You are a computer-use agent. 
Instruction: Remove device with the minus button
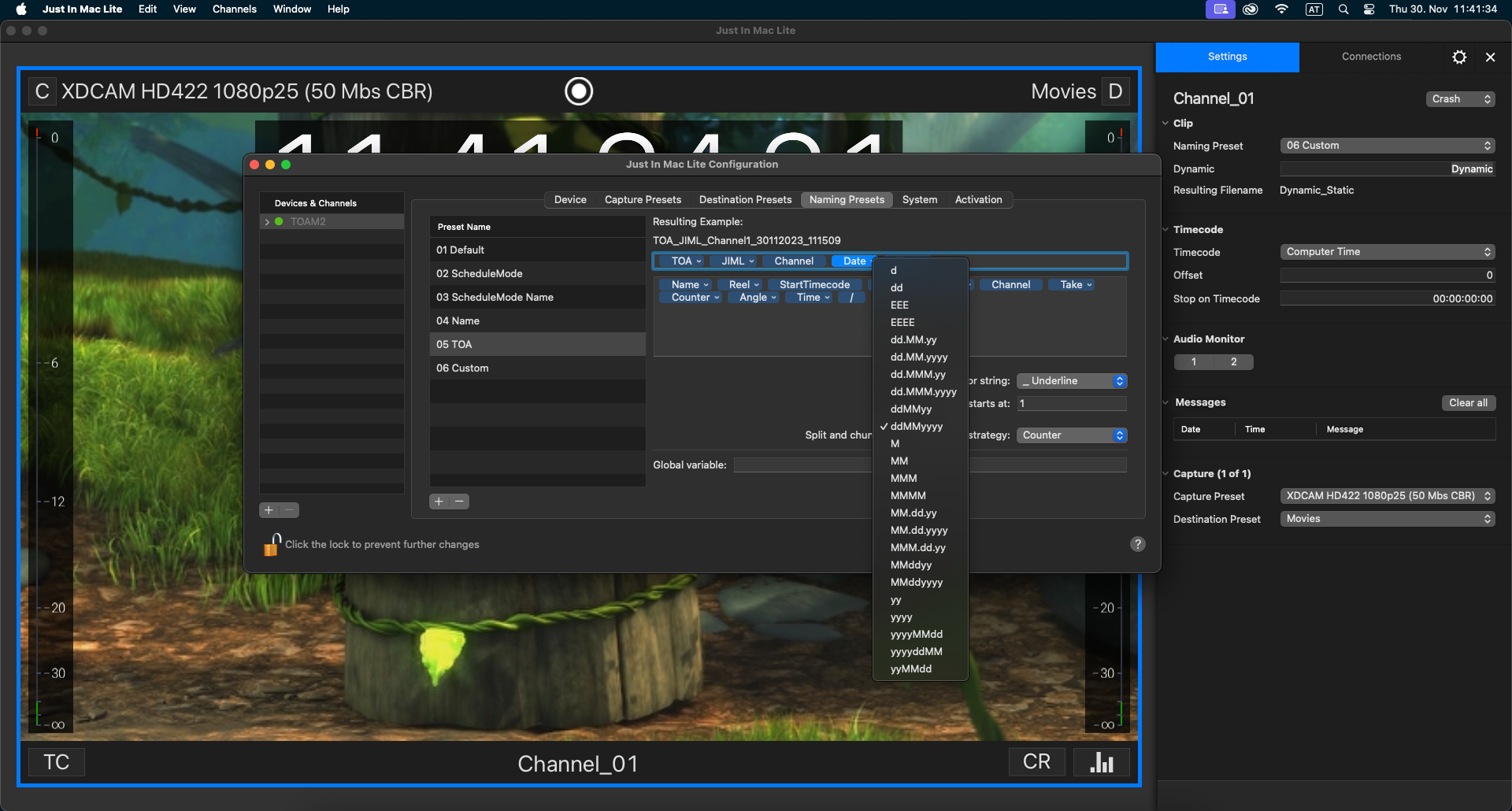[x=289, y=510]
